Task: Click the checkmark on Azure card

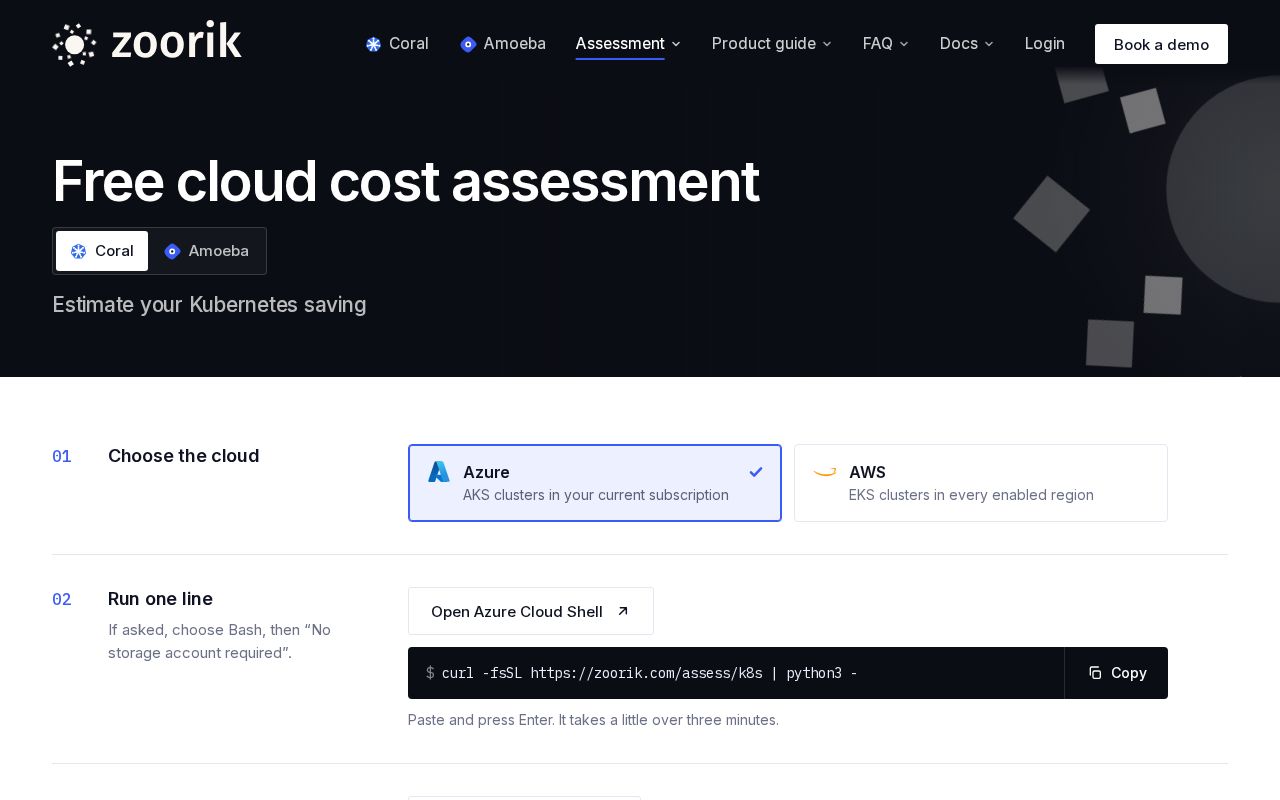Action: (x=756, y=472)
